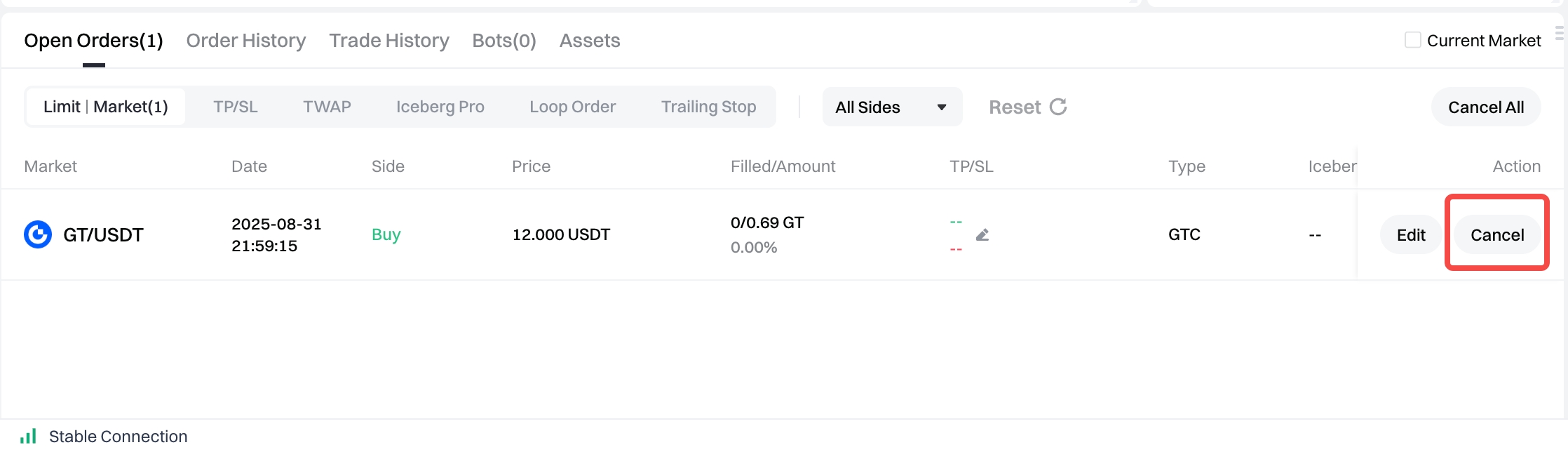Show TP/SL order type filter
Viewport: 1568px width, 452px height.
236,107
